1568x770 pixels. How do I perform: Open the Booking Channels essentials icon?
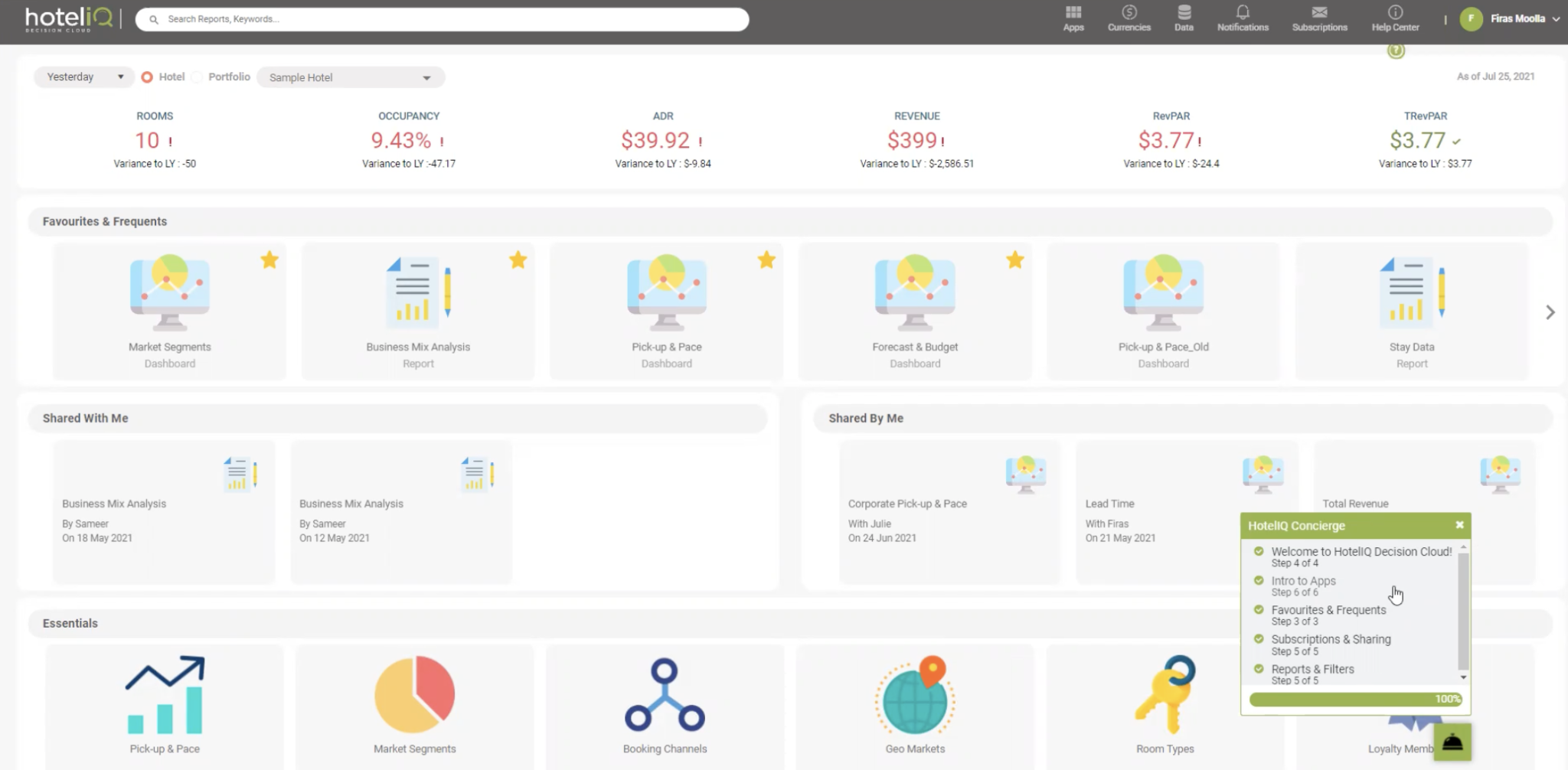click(665, 695)
